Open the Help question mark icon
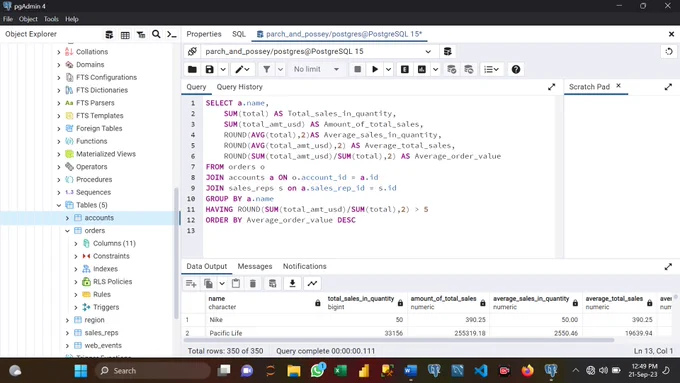 coord(516,69)
